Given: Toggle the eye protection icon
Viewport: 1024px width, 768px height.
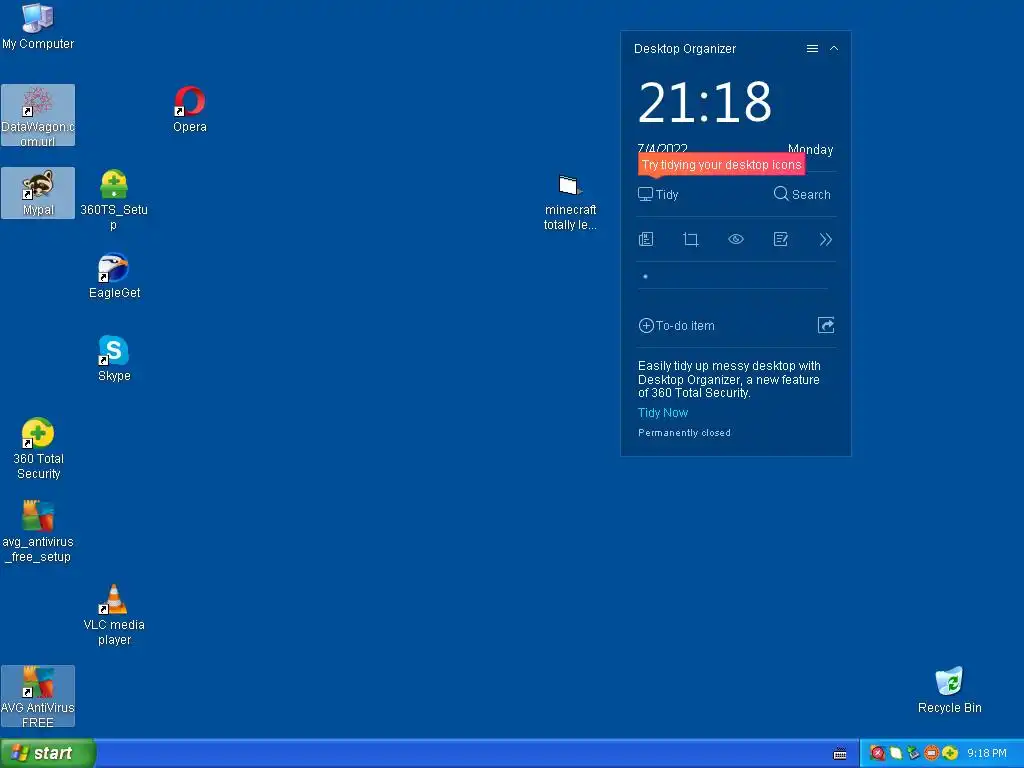Looking at the screenshot, I should pyautogui.click(x=736, y=239).
